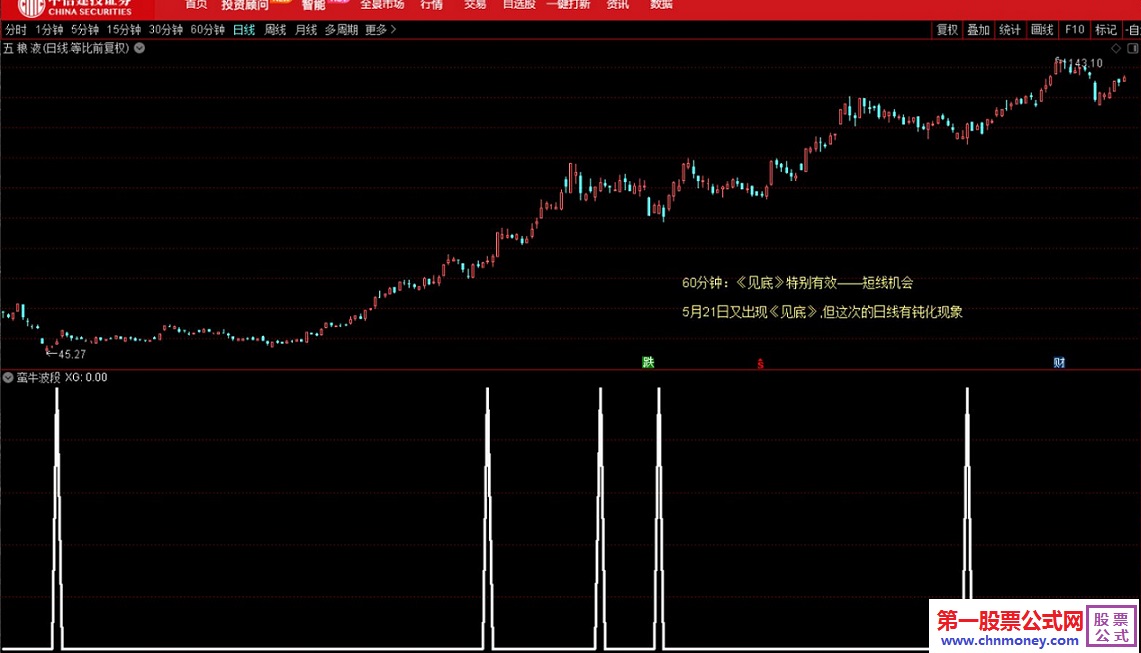Switch to the 月线 monthly chart
Image resolution: width=1141 pixels, height=653 pixels.
(x=306, y=30)
